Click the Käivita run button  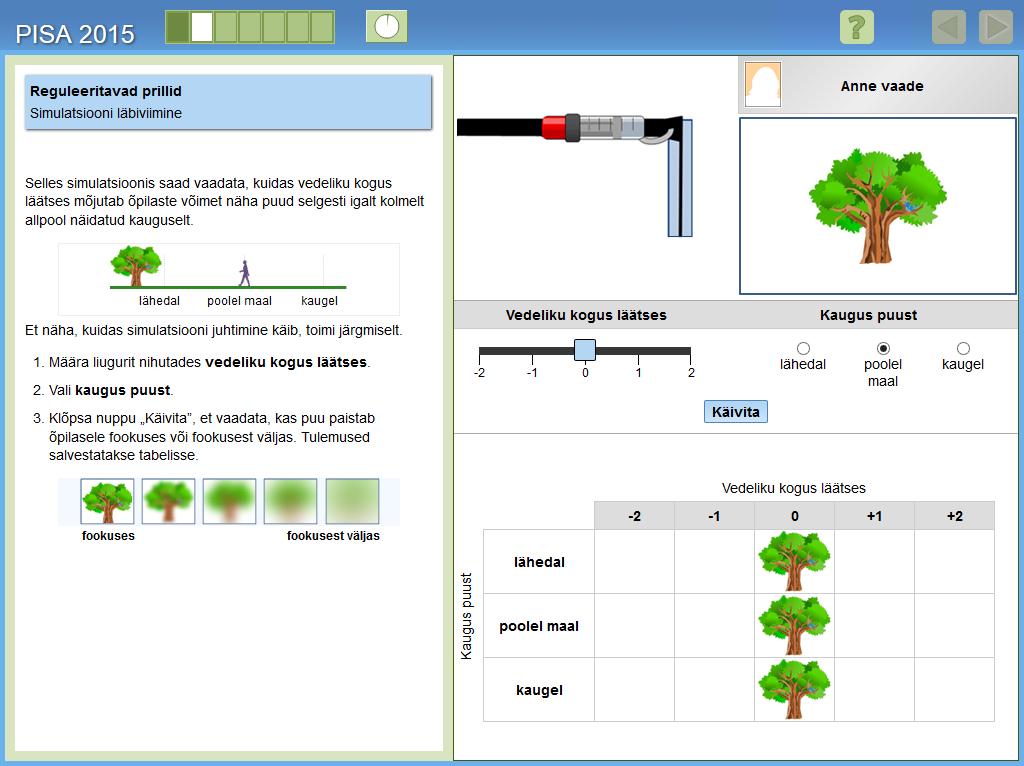735,412
